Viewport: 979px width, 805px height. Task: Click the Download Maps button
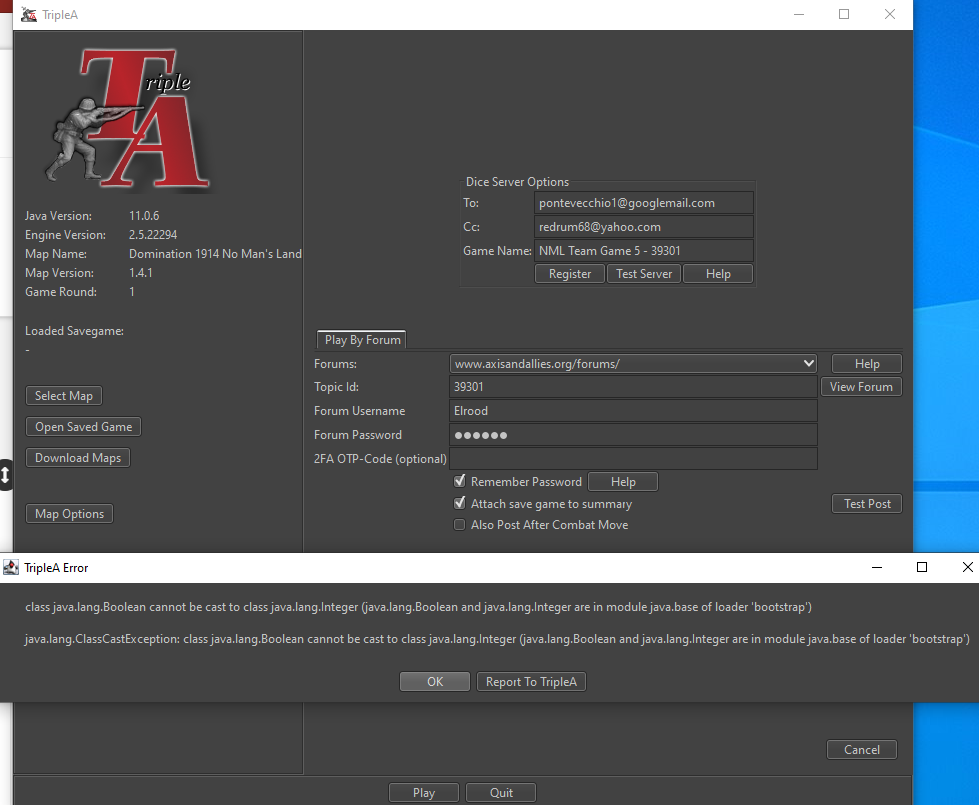[x=77, y=458]
